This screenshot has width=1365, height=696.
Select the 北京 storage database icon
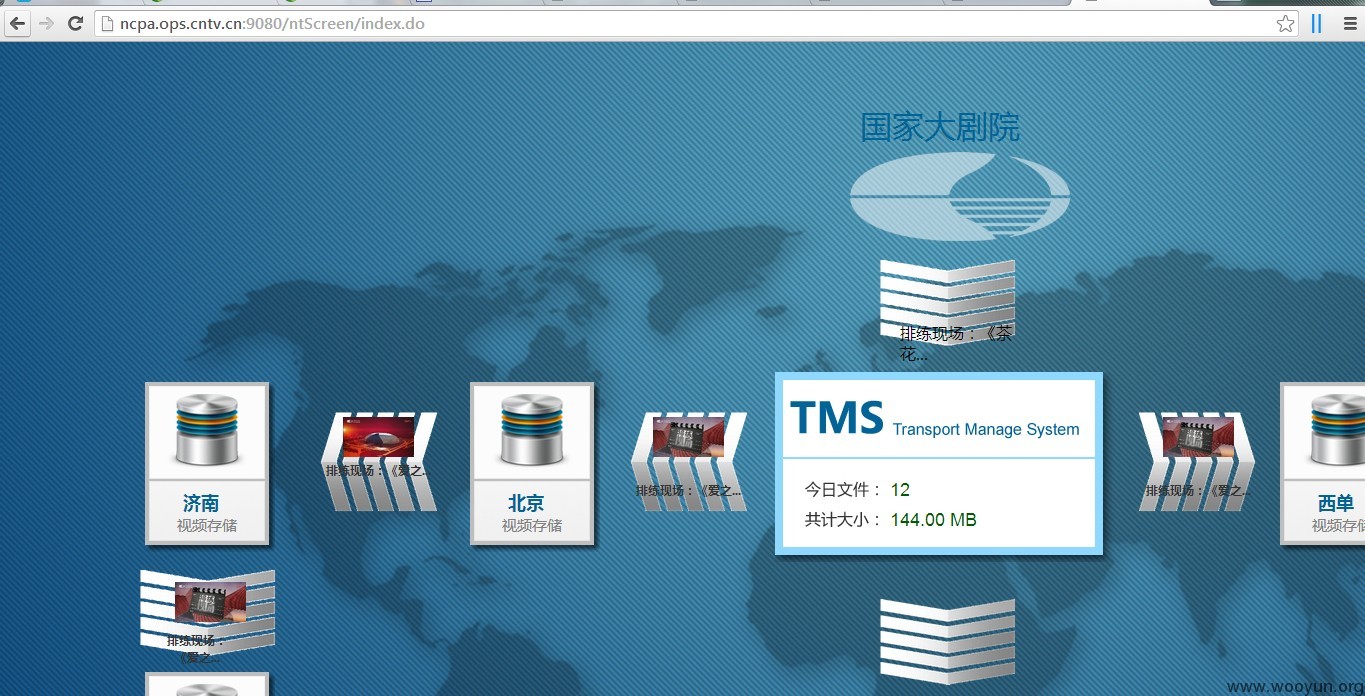click(x=532, y=431)
